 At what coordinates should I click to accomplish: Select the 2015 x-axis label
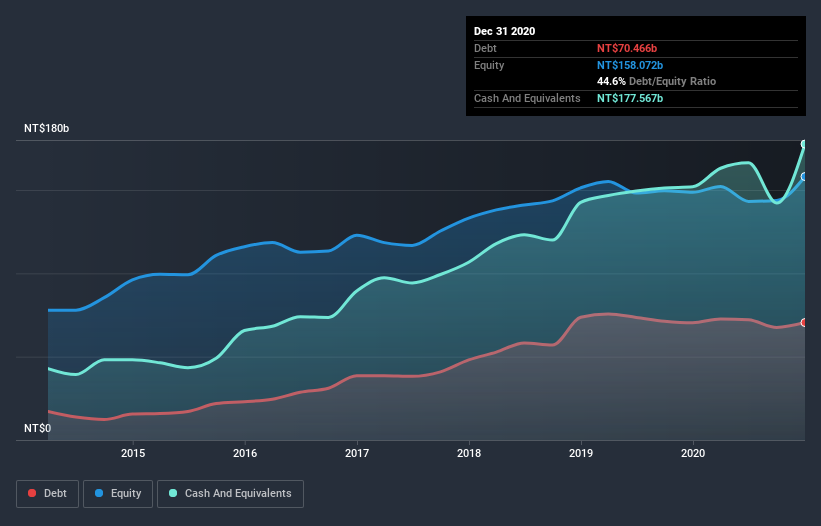tap(133, 453)
